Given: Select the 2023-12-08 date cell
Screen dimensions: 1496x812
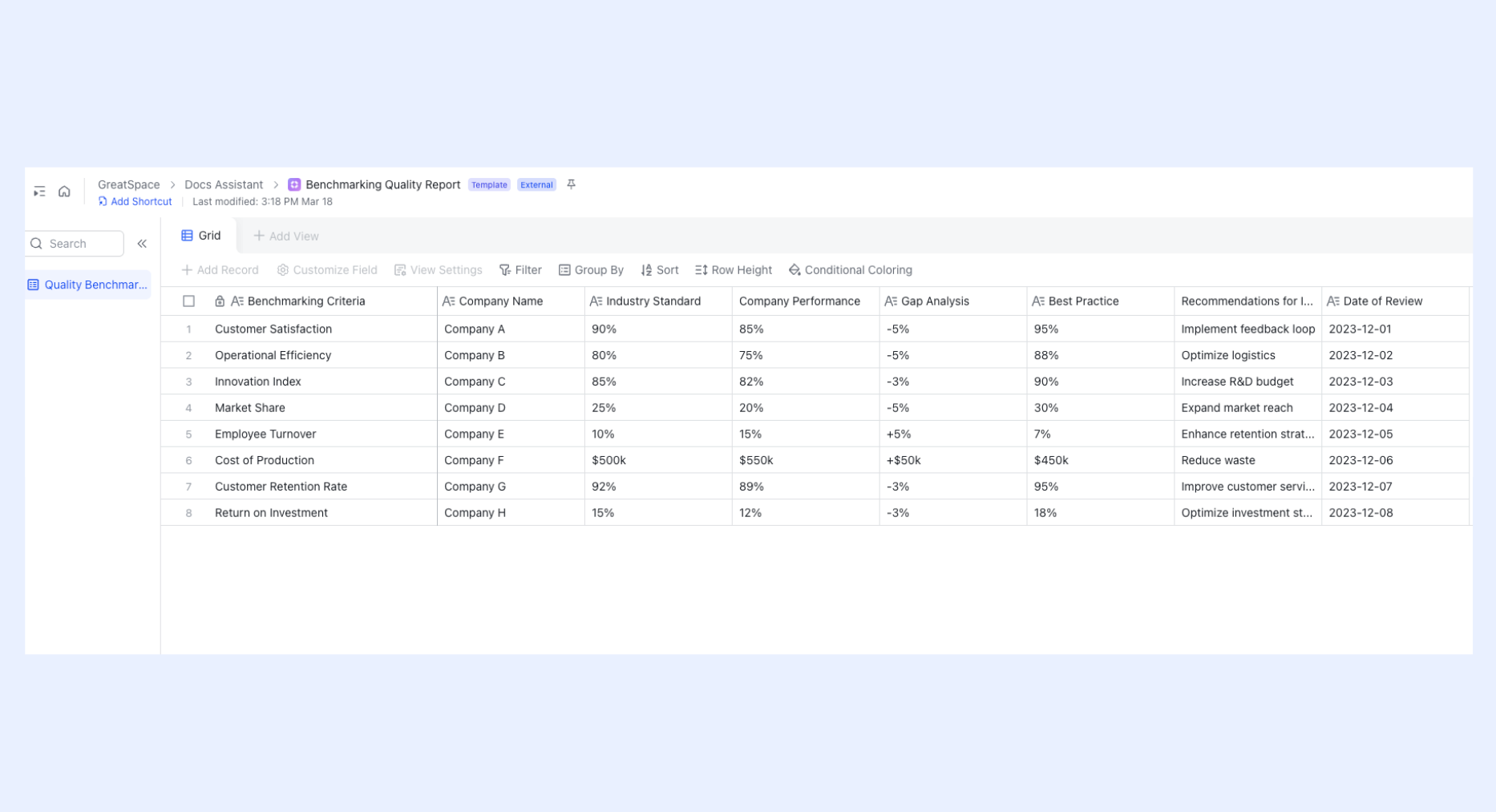Looking at the screenshot, I should [1396, 513].
